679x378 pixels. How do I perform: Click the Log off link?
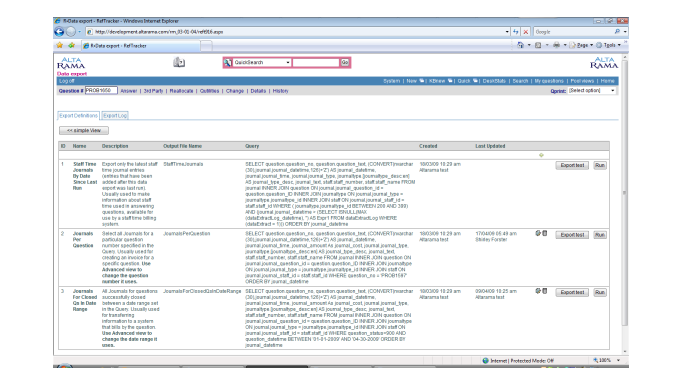click(67, 81)
